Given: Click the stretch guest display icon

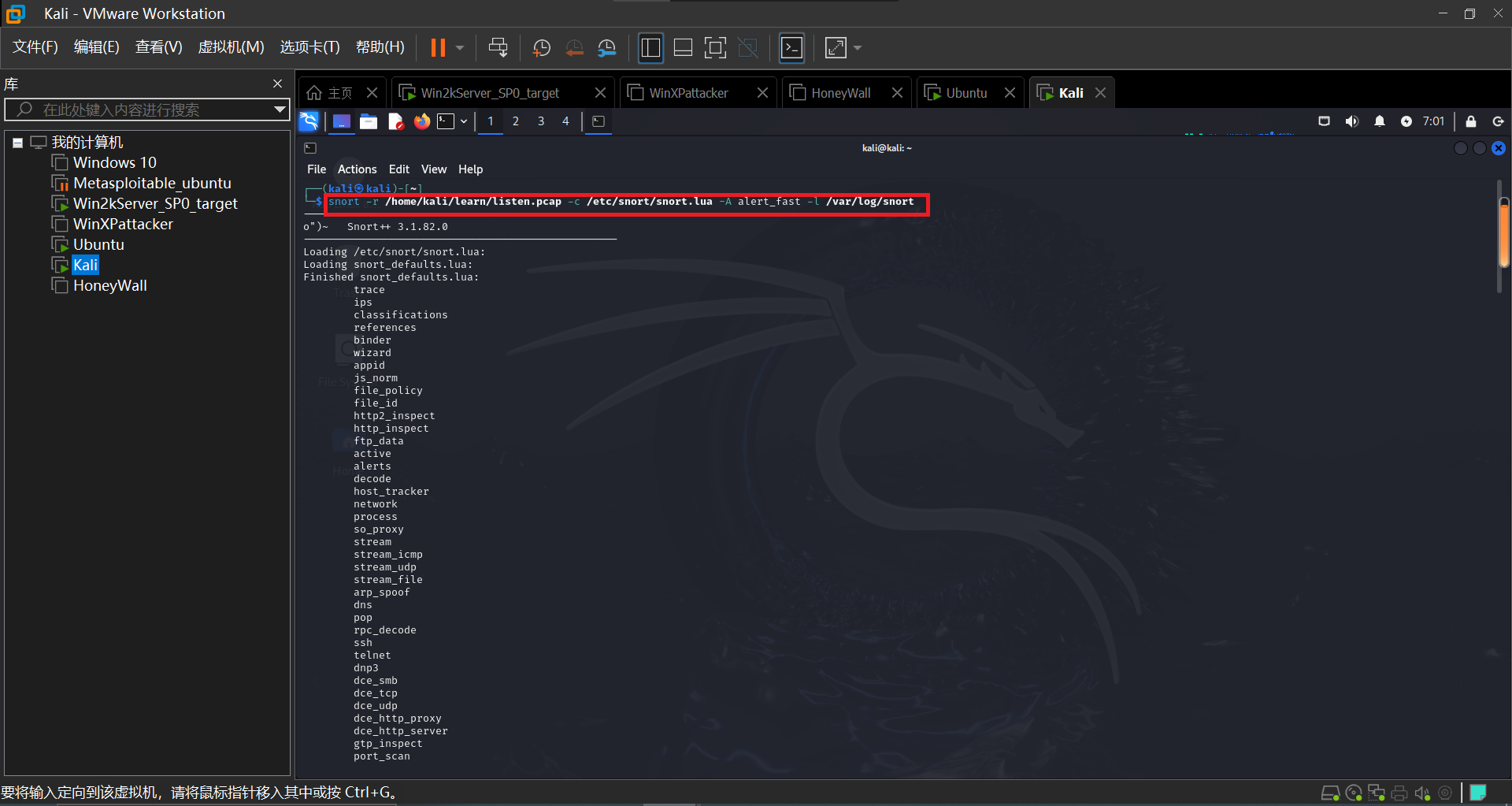Looking at the screenshot, I should (x=836, y=48).
